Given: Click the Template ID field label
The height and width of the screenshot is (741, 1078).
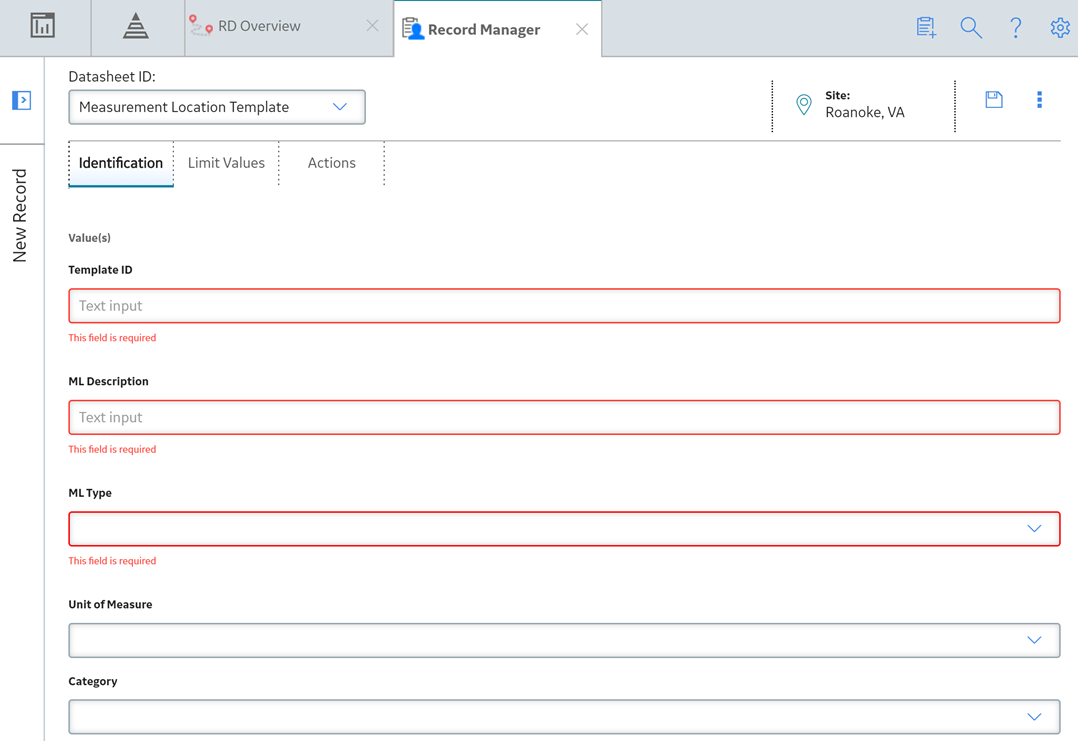Looking at the screenshot, I should [100, 270].
